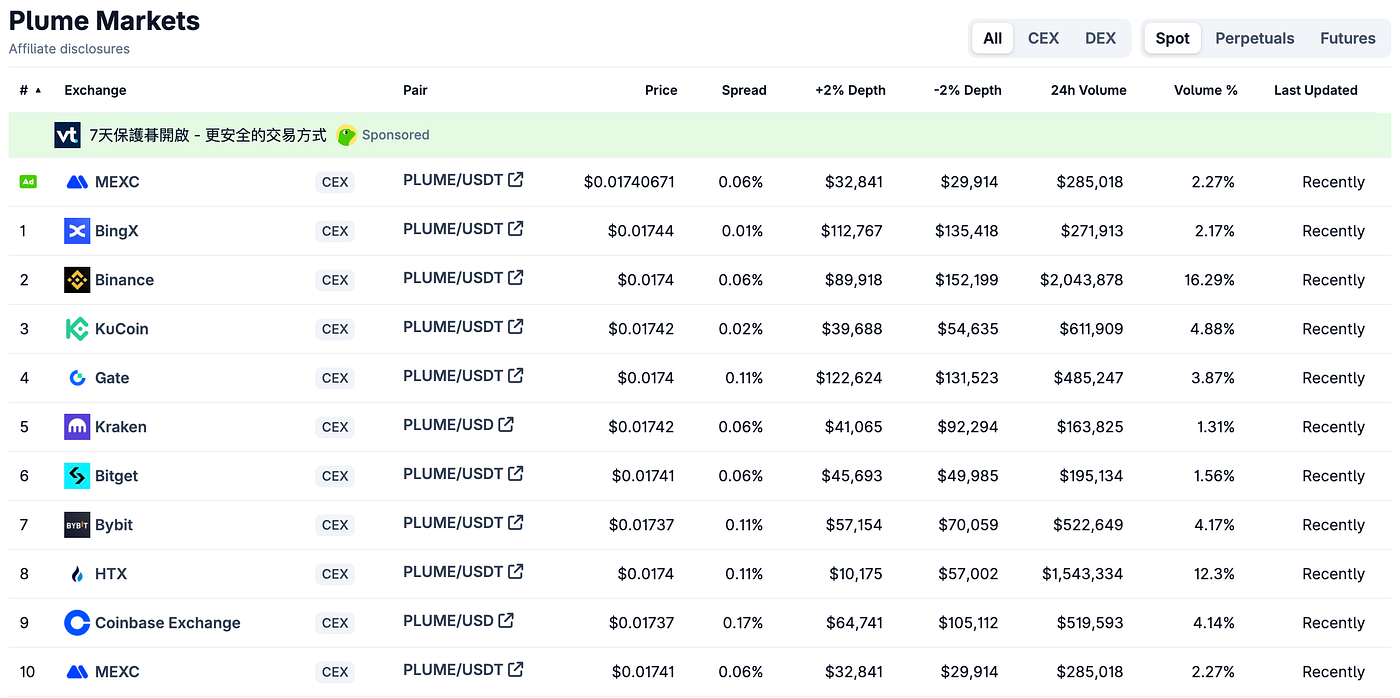The image size is (1400, 698).
Task: Open external link icon for KuCoin pair
Action: coord(516,326)
